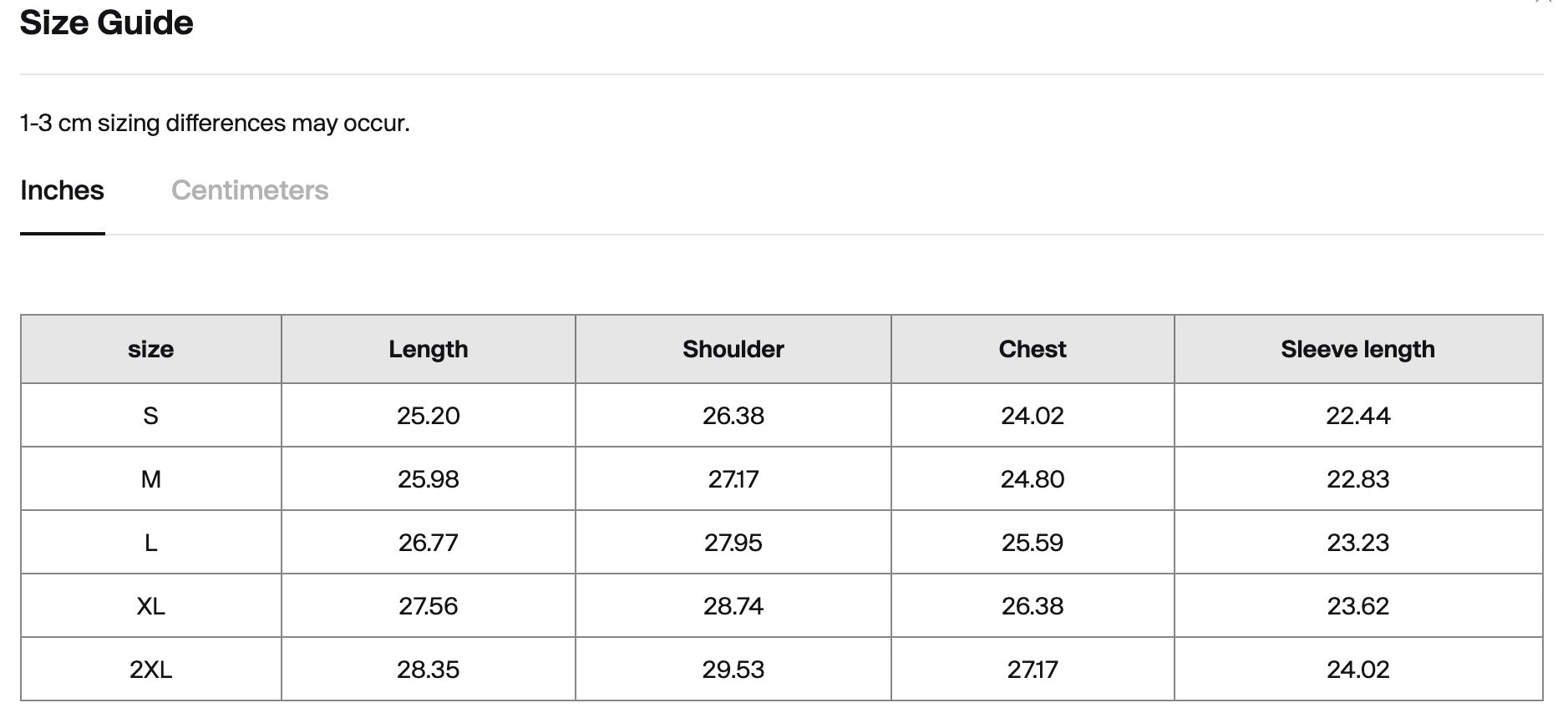
Task: Click the 25.20 length value for S
Action: [x=428, y=416]
